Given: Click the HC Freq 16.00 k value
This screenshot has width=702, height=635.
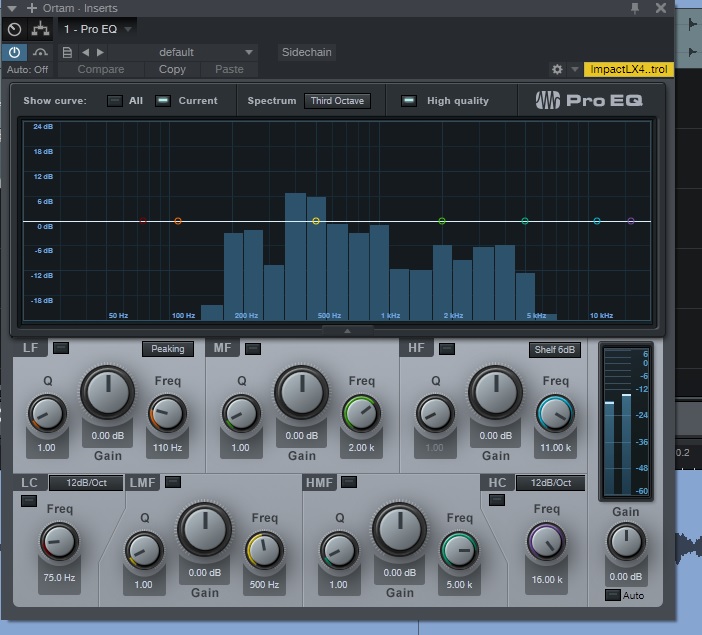Looking at the screenshot, I should point(547,579).
